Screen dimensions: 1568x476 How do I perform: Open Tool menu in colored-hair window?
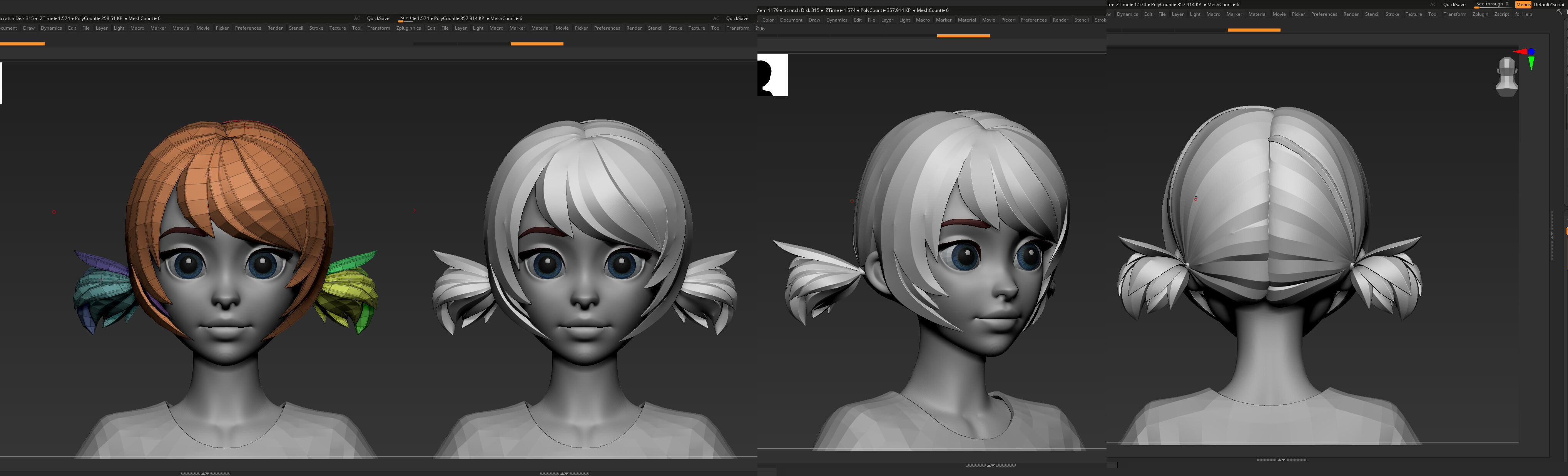pyautogui.click(x=357, y=28)
